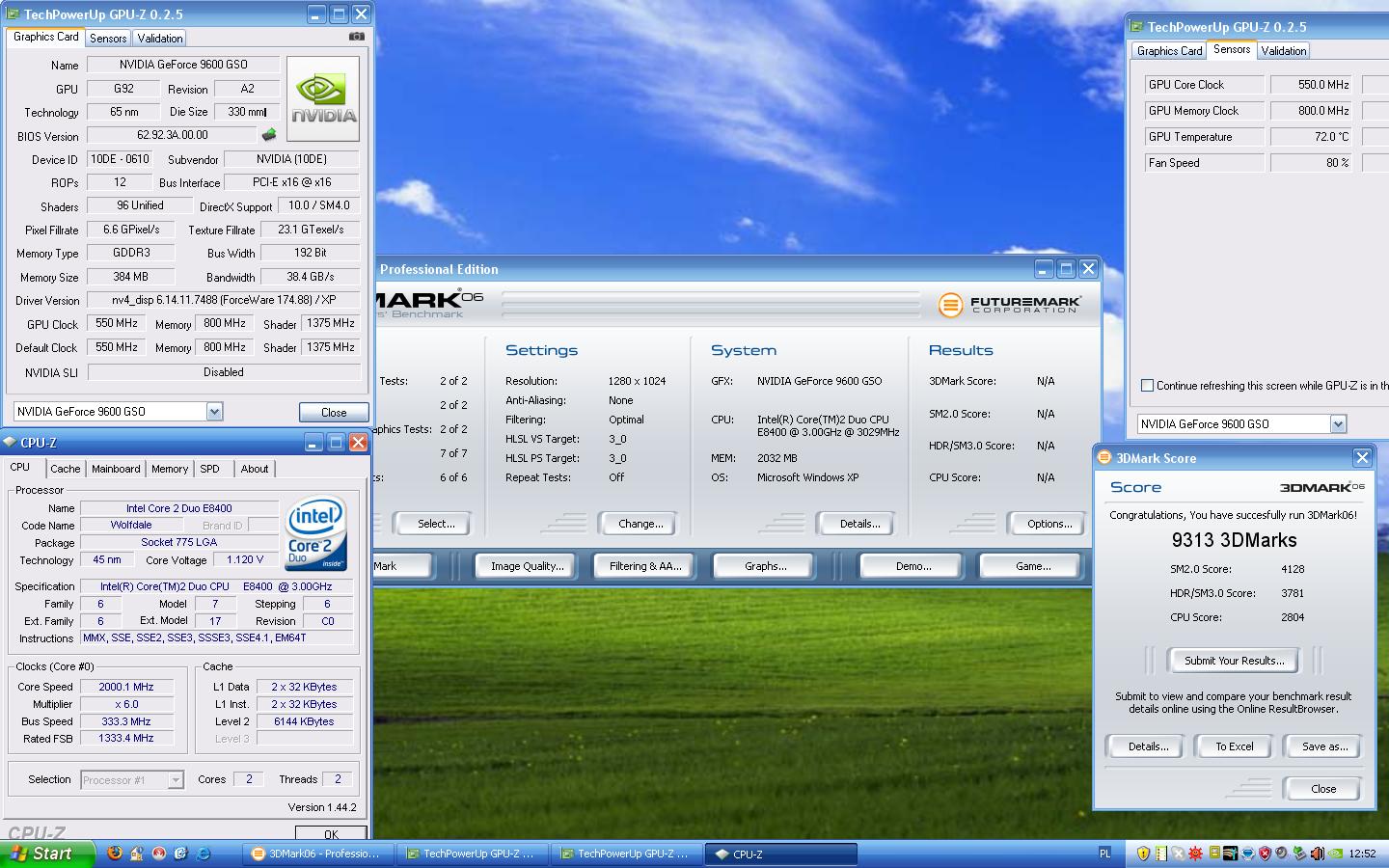Click Details... under System in 3DMark06
The image size is (1389, 868).
pos(859,524)
